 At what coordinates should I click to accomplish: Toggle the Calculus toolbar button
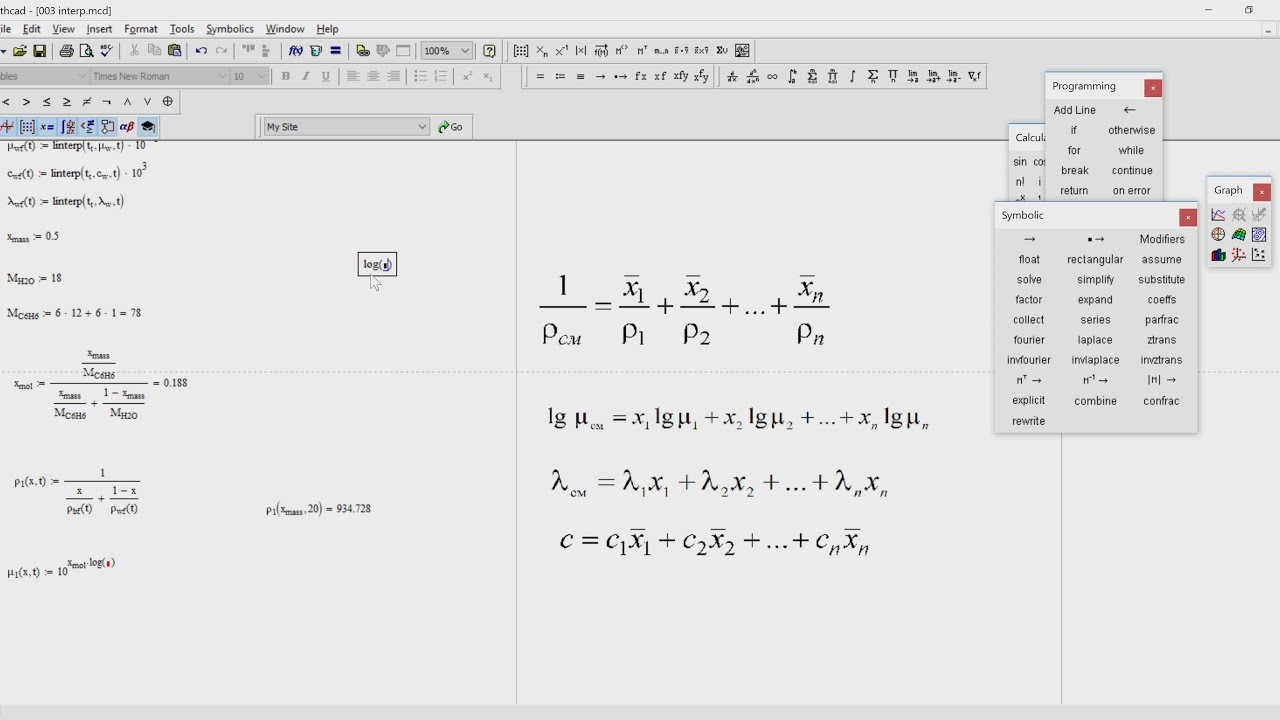click(68, 127)
